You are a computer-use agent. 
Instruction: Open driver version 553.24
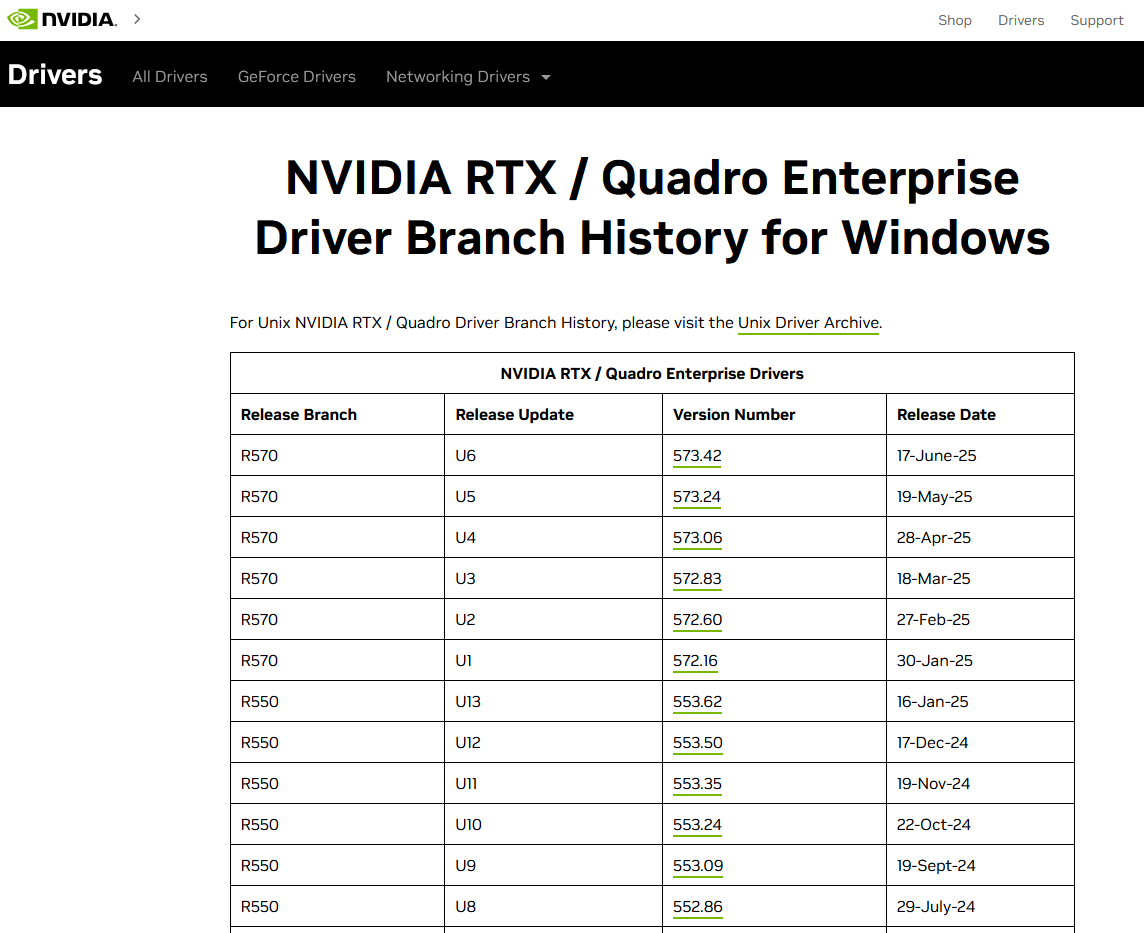pyautogui.click(x=697, y=824)
